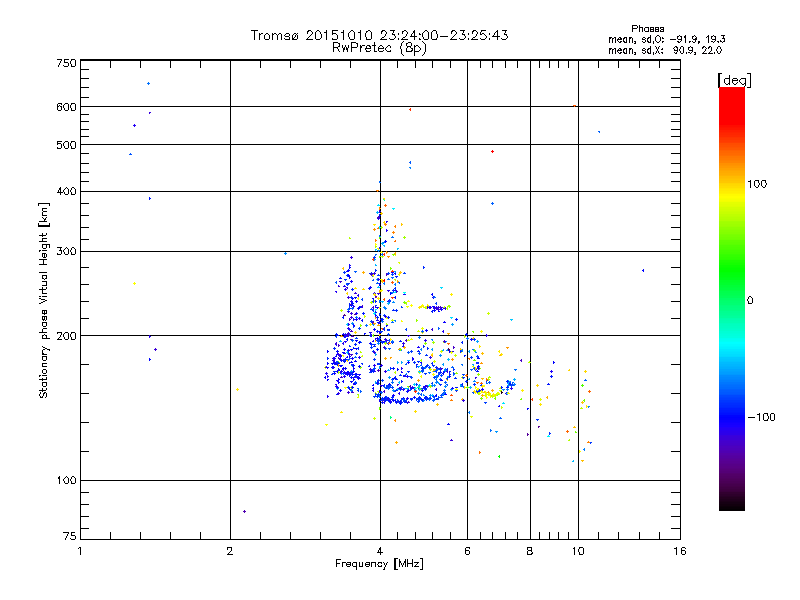Click the 'Phases' header label
The image size is (800, 600).
[647, 29]
